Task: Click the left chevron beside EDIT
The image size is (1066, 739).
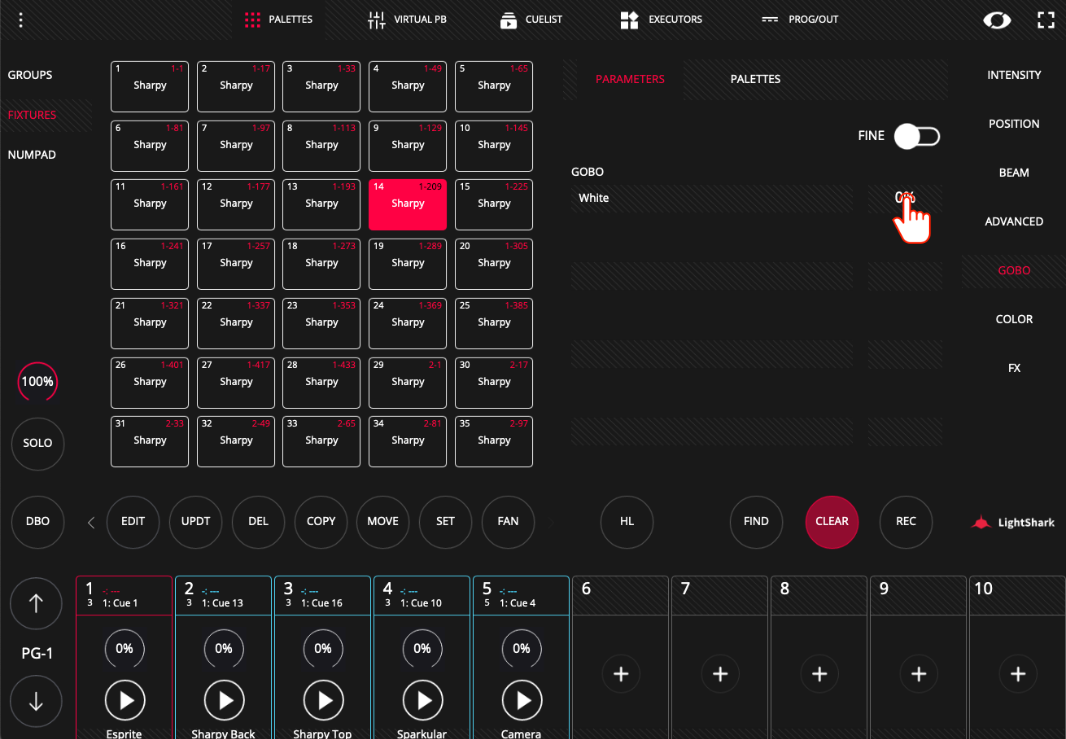Action: tap(91, 522)
